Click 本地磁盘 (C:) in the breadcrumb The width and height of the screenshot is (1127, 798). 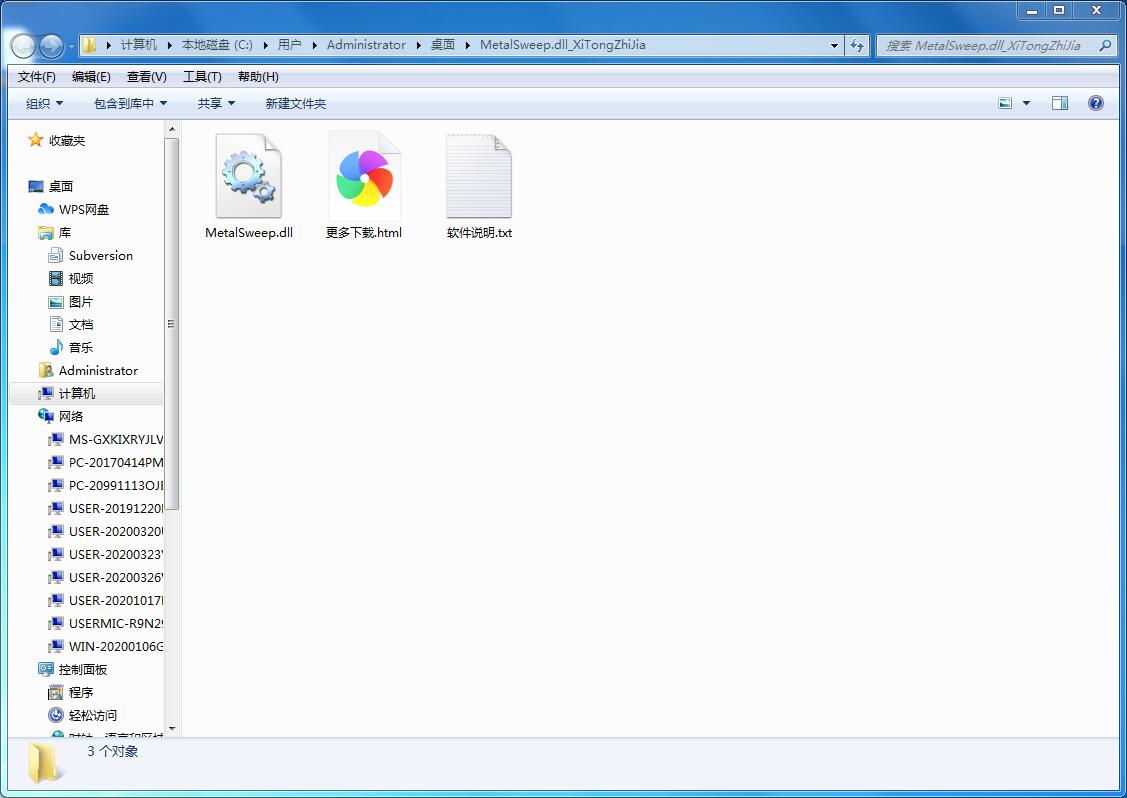pos(217,45)
